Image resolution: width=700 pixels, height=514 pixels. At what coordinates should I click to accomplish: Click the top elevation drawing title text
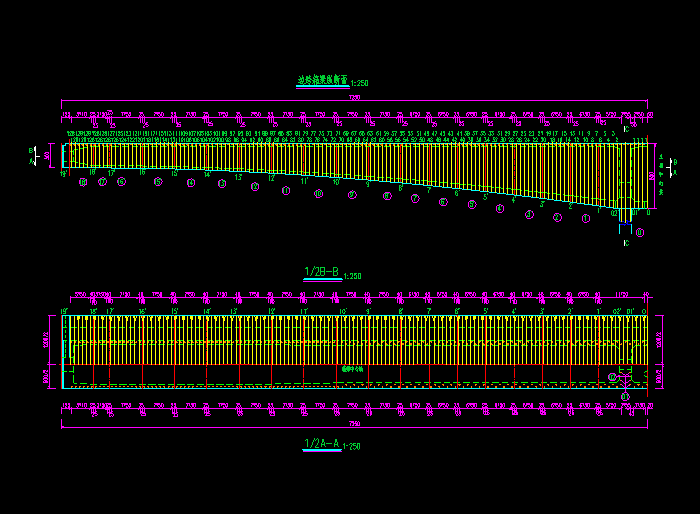point(322,80)
